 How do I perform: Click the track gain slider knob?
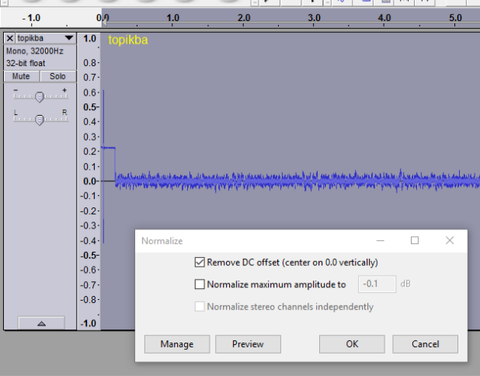coord(39,97)
